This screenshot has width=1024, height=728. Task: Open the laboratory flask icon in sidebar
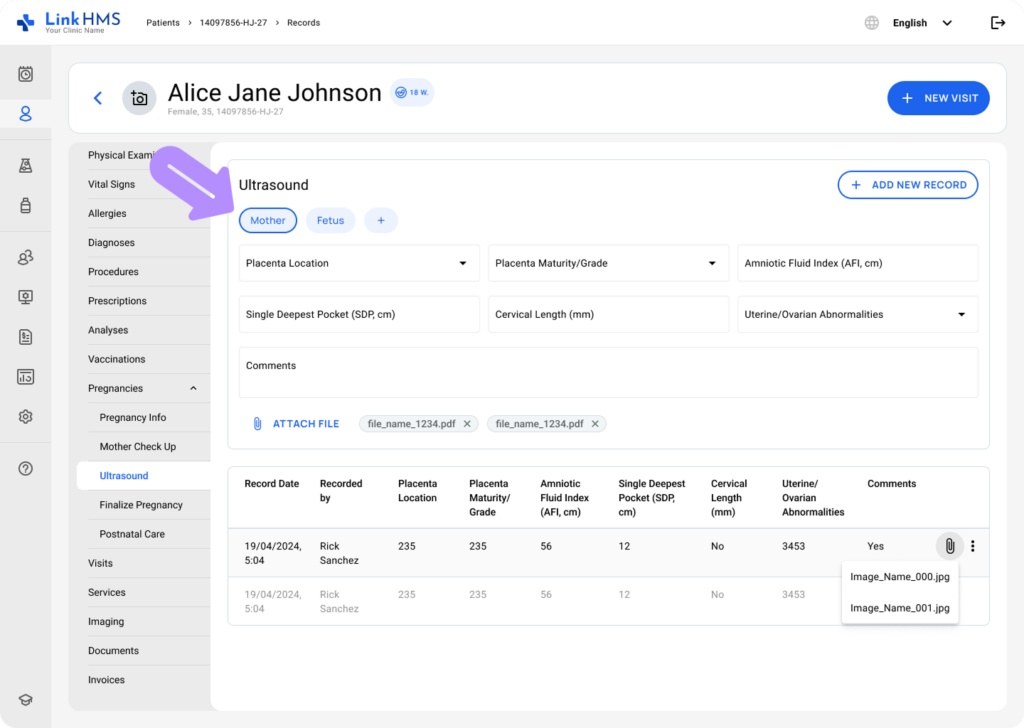25,166
